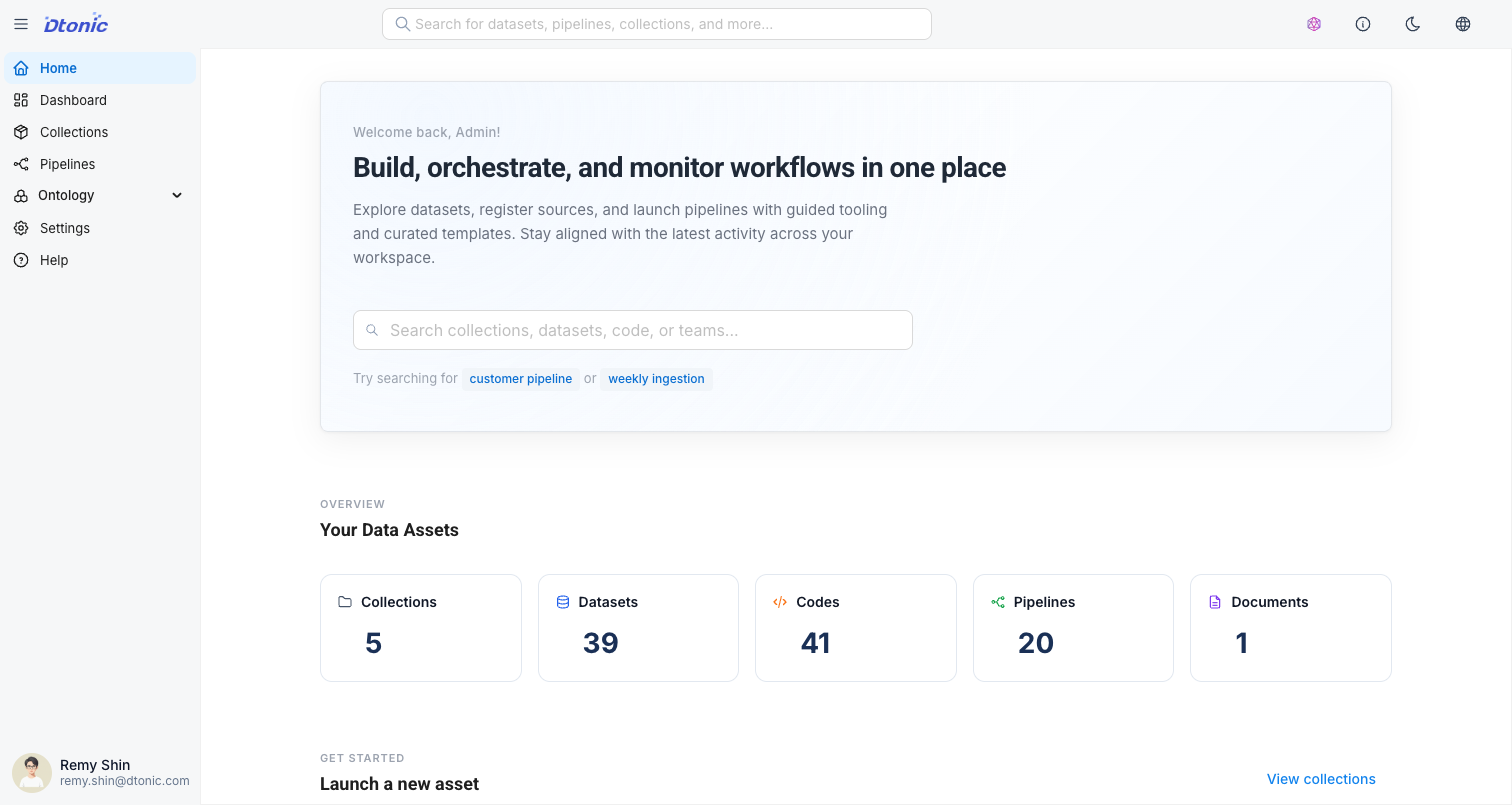Viewport: 1512px width, 805px height.
Task: Open the Help sidebar item
Action: point(54,260)
